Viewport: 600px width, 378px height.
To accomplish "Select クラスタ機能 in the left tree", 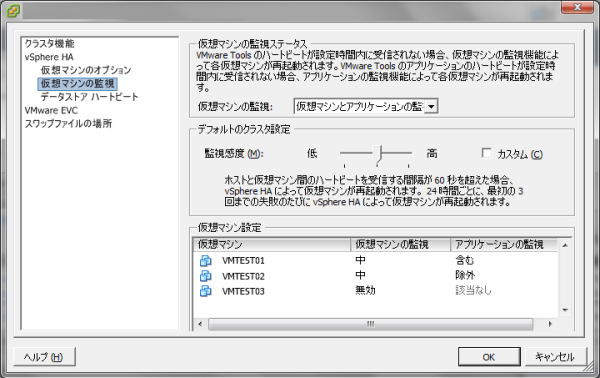I will [49, 44].
